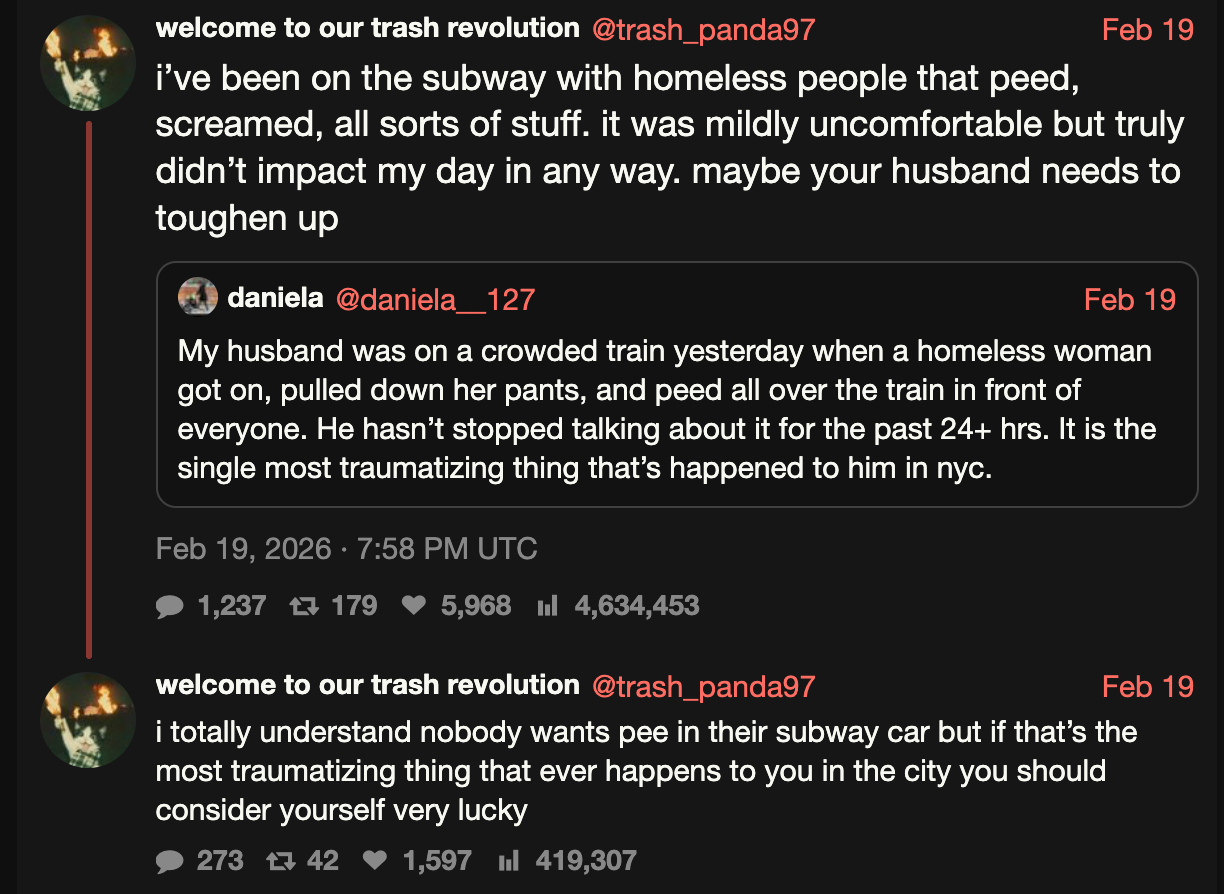Viewport: 1224px width, 894px height.
Task: Click the second tweet's Feb 19 date
Action: pos(1147,686)
